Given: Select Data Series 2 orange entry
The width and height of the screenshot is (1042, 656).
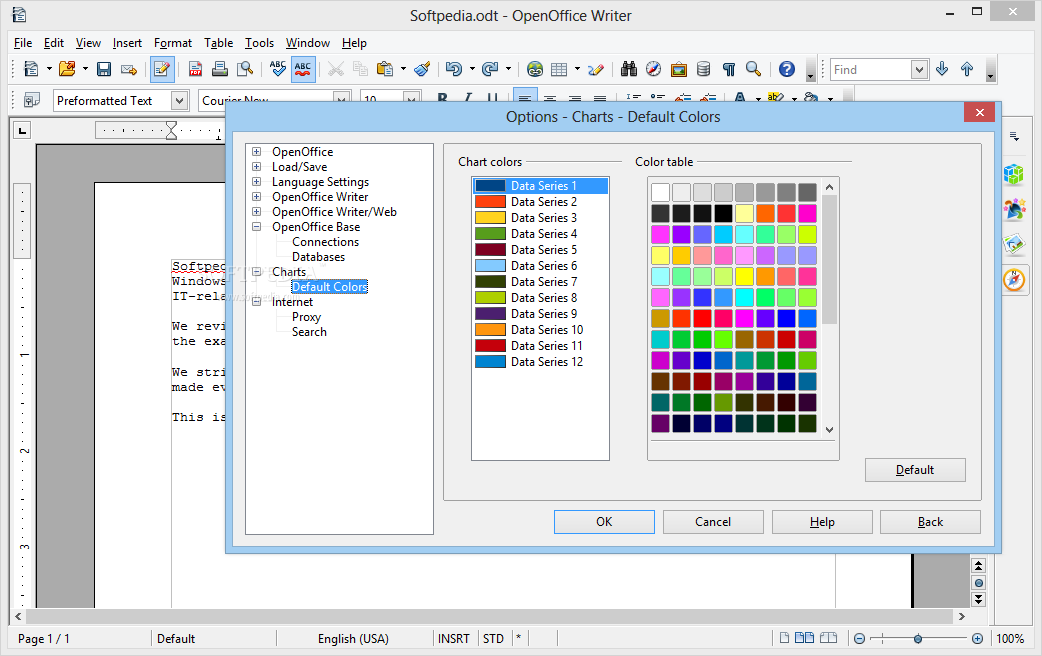Looking at the screenshot, I should (540, 201).
